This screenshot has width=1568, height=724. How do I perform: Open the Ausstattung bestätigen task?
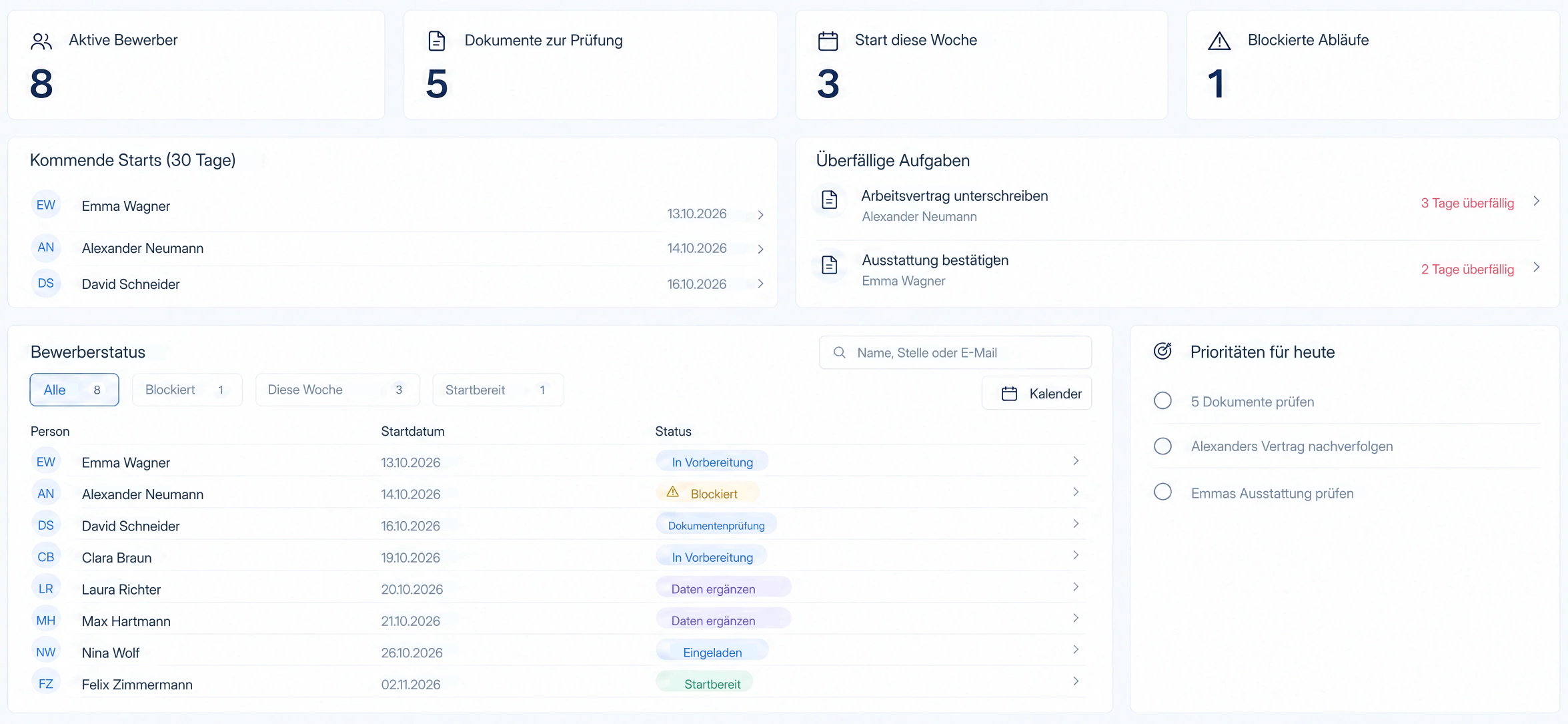coord(1178,270)
